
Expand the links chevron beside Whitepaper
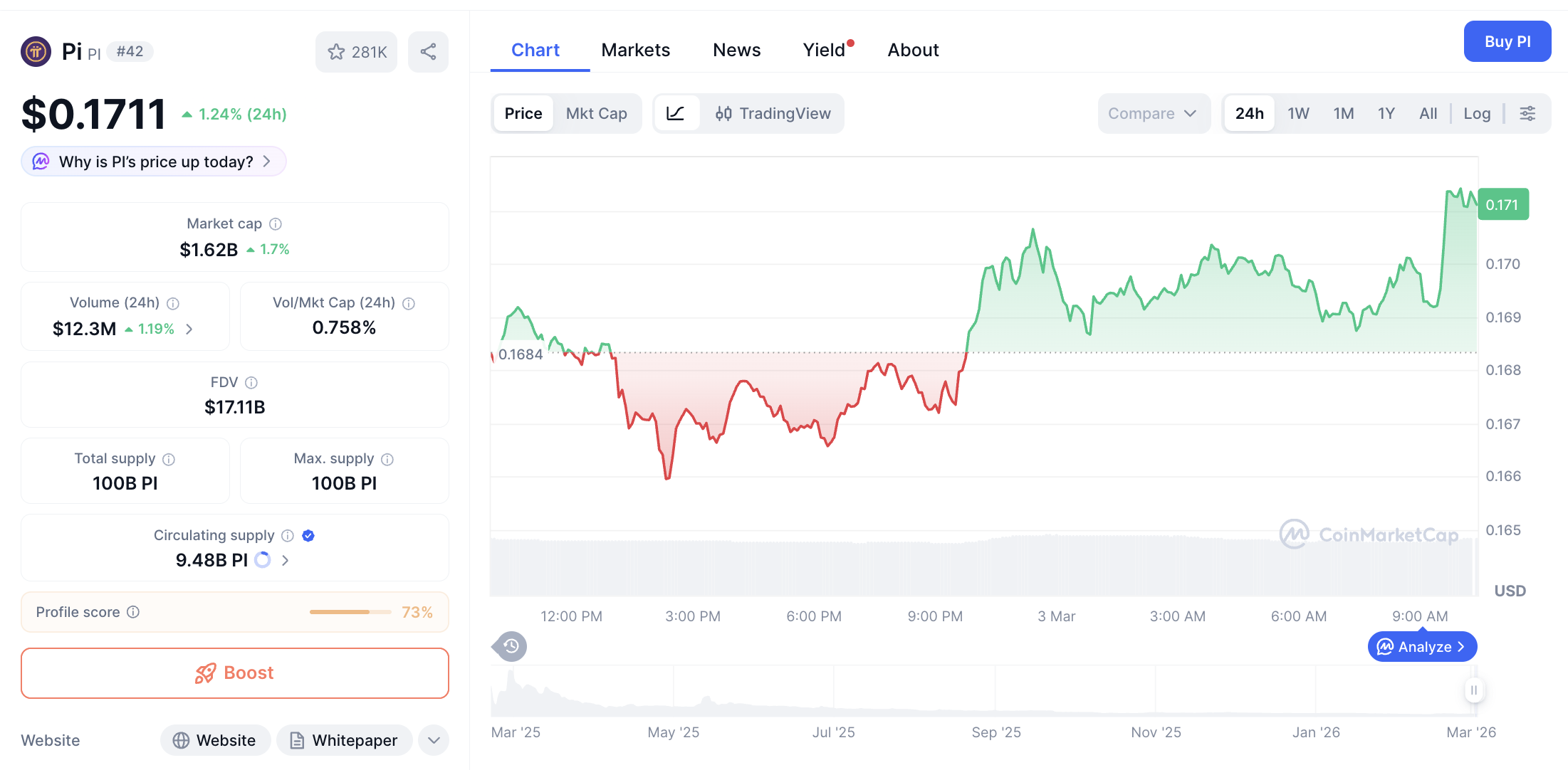[x=433, y=740]
